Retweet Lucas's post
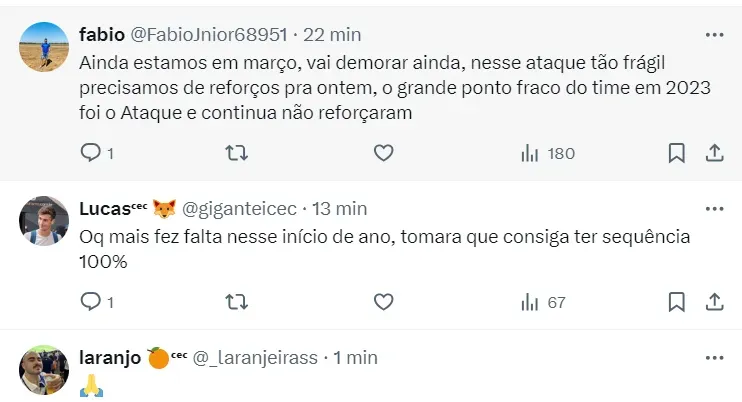The width and height of the screenshot is (742, 402). click(x=236, y=301)
